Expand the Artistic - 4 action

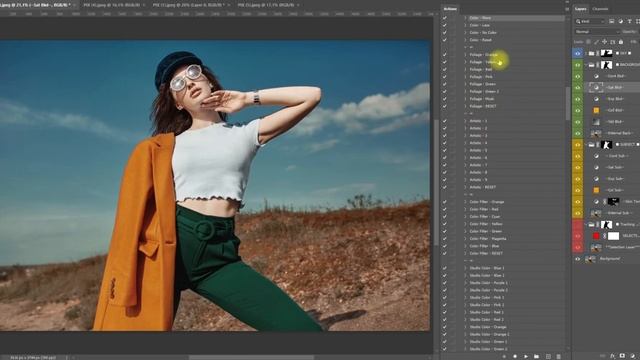pyautogui.click(x=465, y=143)
